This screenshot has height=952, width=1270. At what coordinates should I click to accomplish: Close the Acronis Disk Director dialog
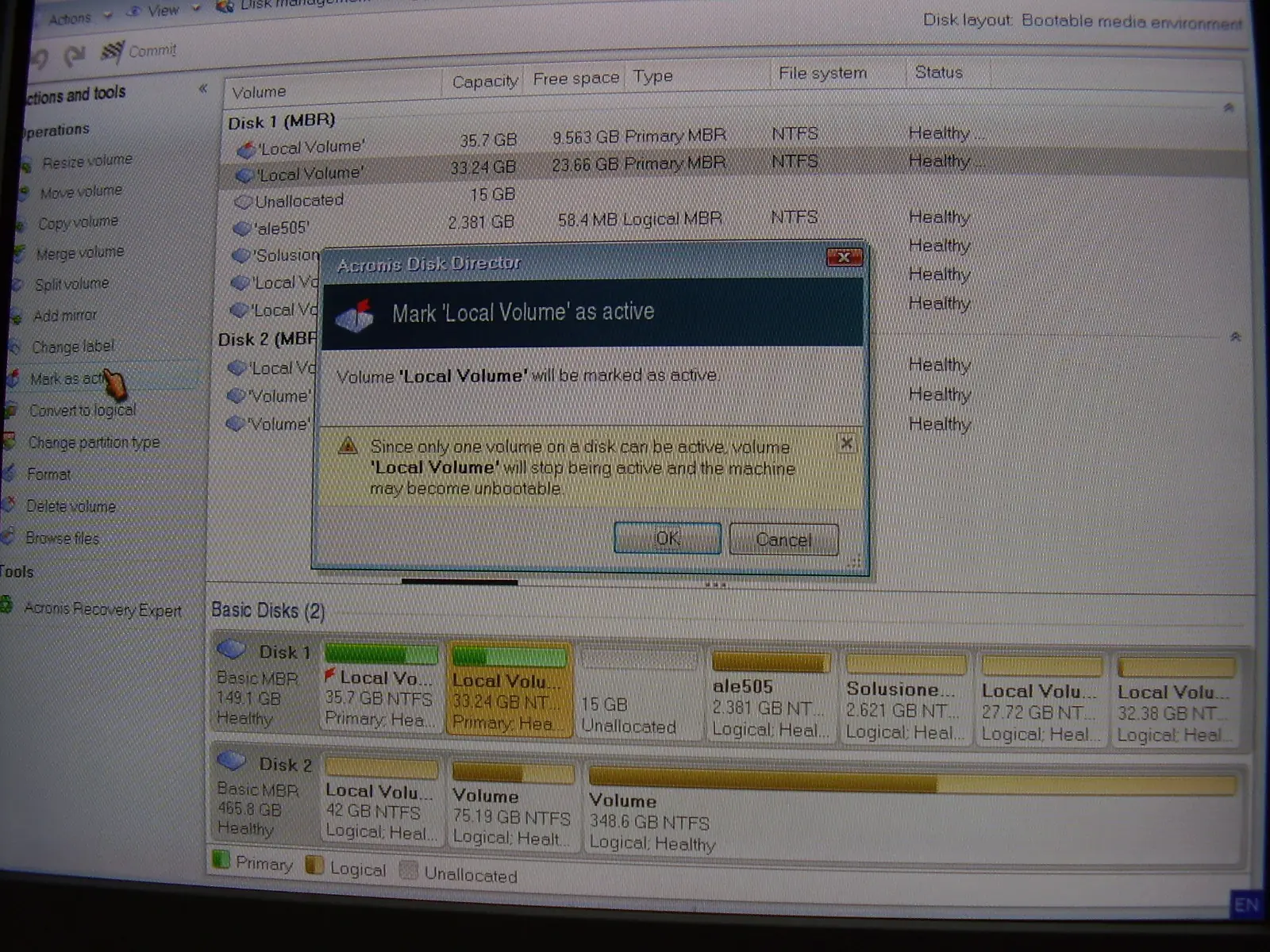(844, 257)
